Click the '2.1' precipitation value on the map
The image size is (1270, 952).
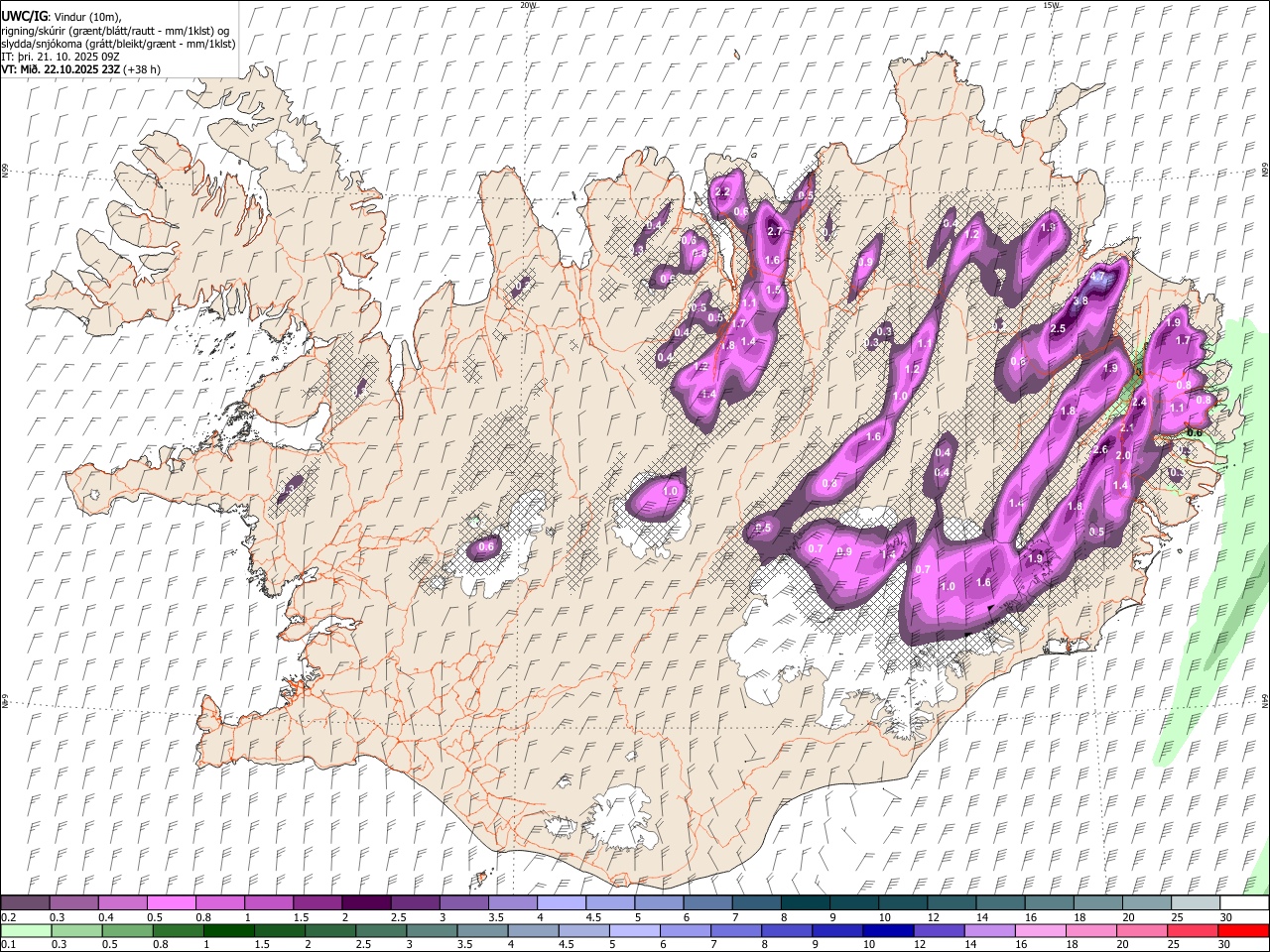tap(1127, 428)
